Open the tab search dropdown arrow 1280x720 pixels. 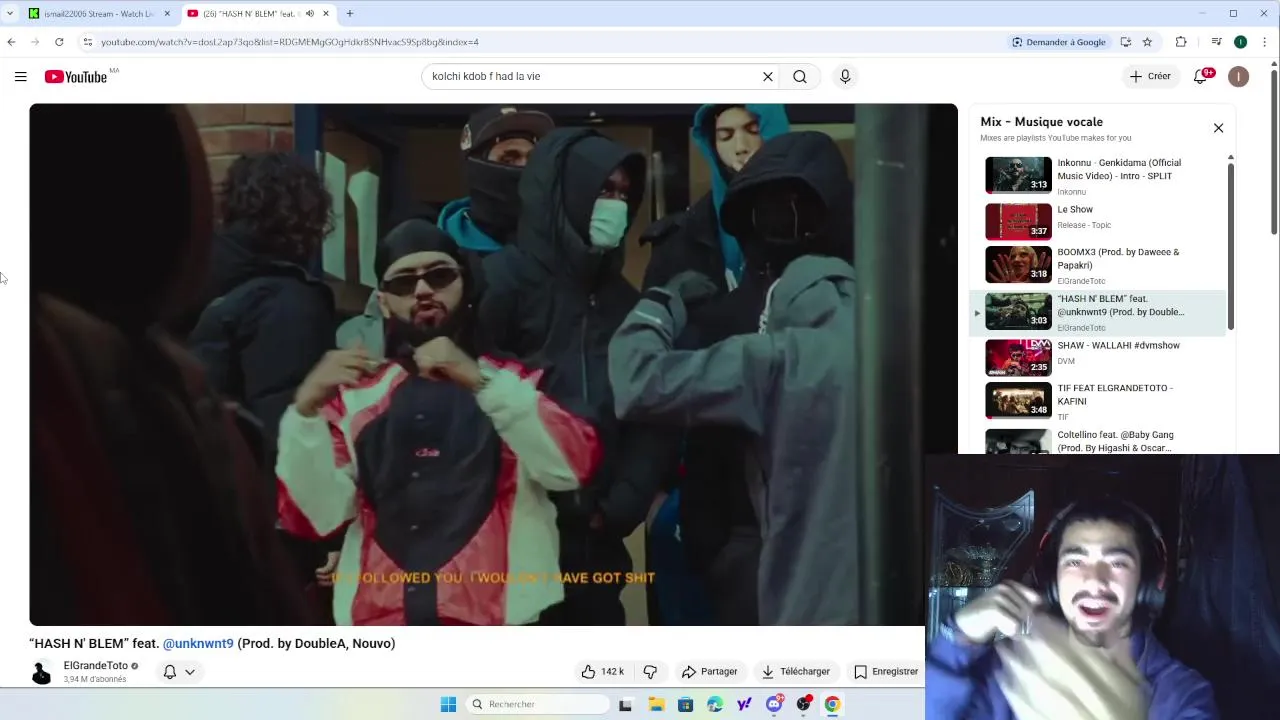(10, 14)
